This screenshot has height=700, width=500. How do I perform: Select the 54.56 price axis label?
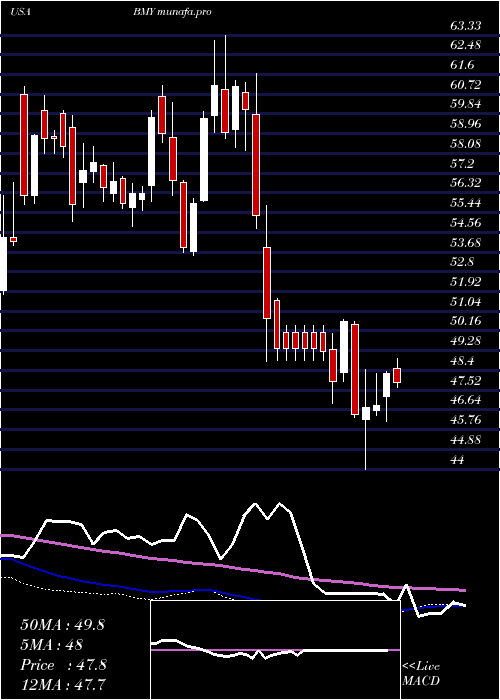pos(466,222)
